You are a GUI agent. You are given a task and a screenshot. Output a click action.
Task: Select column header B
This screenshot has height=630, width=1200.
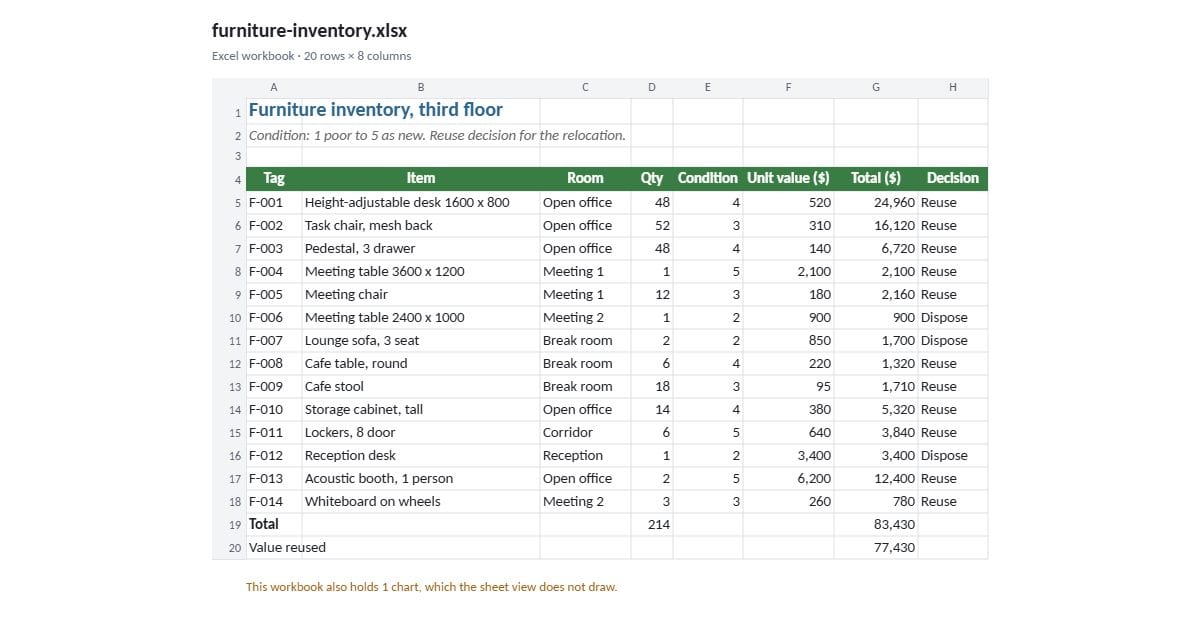(421, 88)
